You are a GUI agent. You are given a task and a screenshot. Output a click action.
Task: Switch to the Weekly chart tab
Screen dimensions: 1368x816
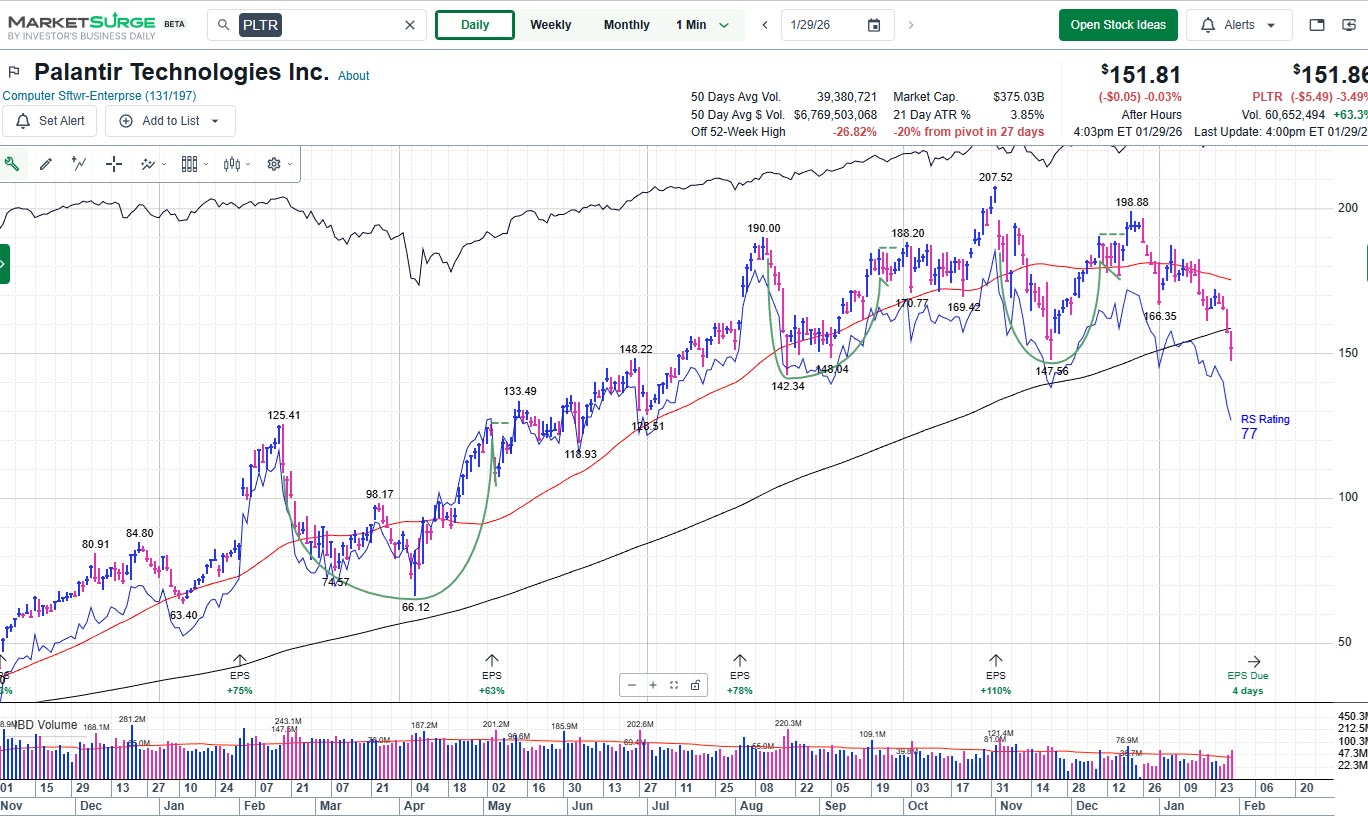(x=551, y=25)
